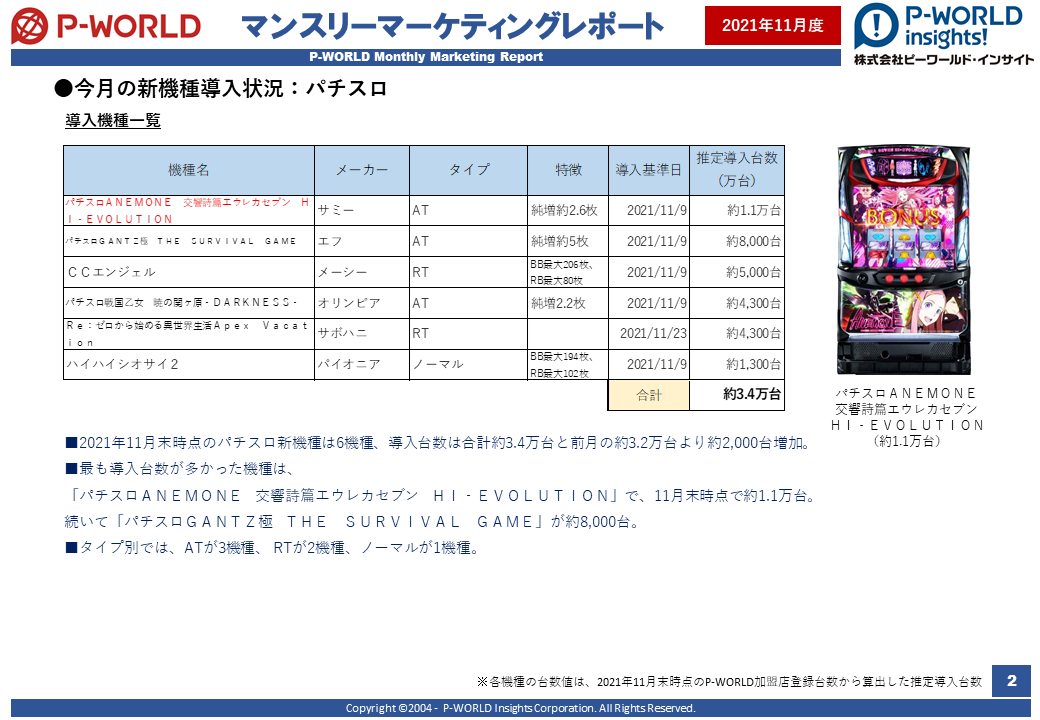
Task: Click the bold 約3.4万台 total value
Action: (x=737, y=395)
